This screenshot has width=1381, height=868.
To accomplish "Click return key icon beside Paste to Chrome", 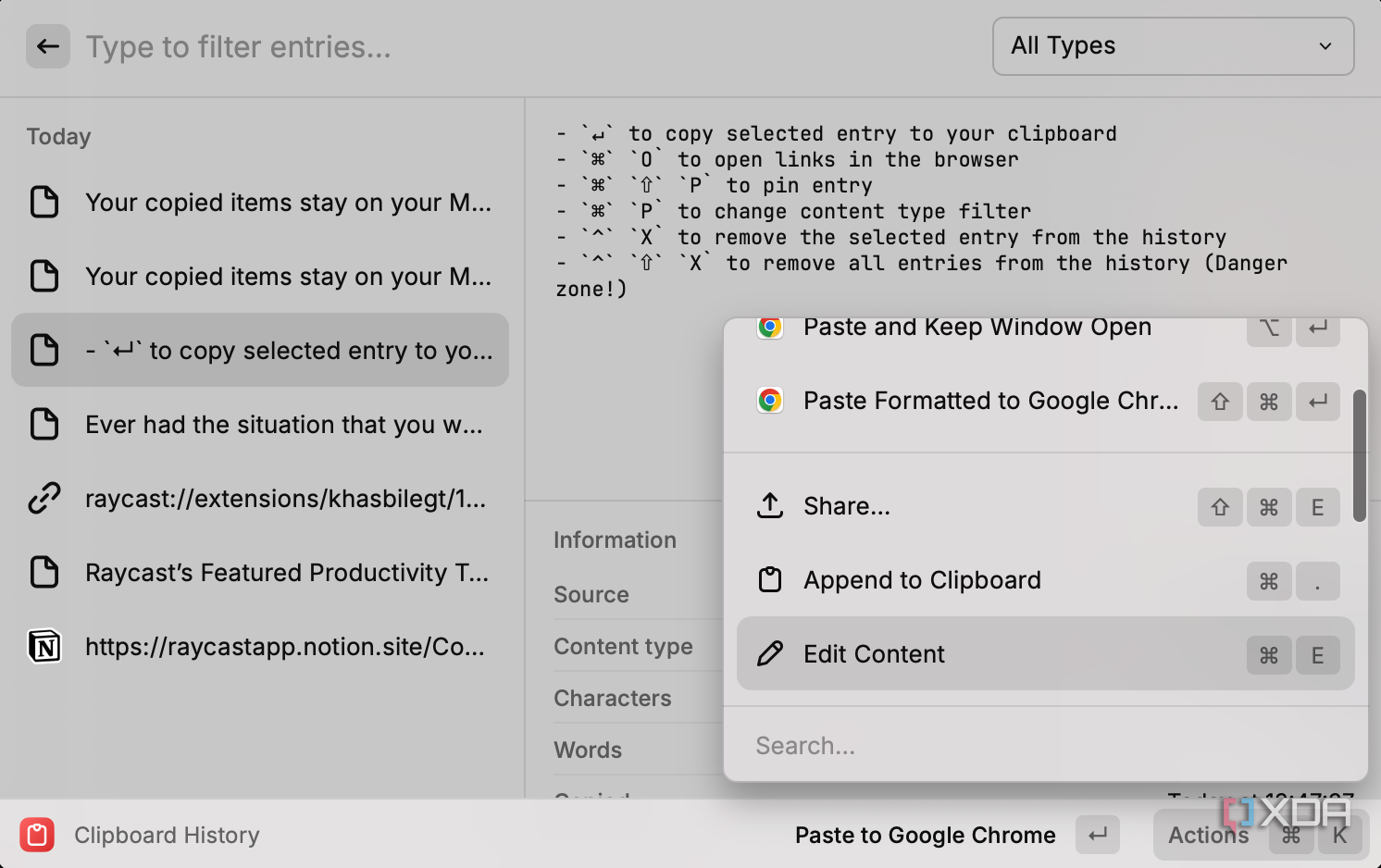I will coord(1098,835).
